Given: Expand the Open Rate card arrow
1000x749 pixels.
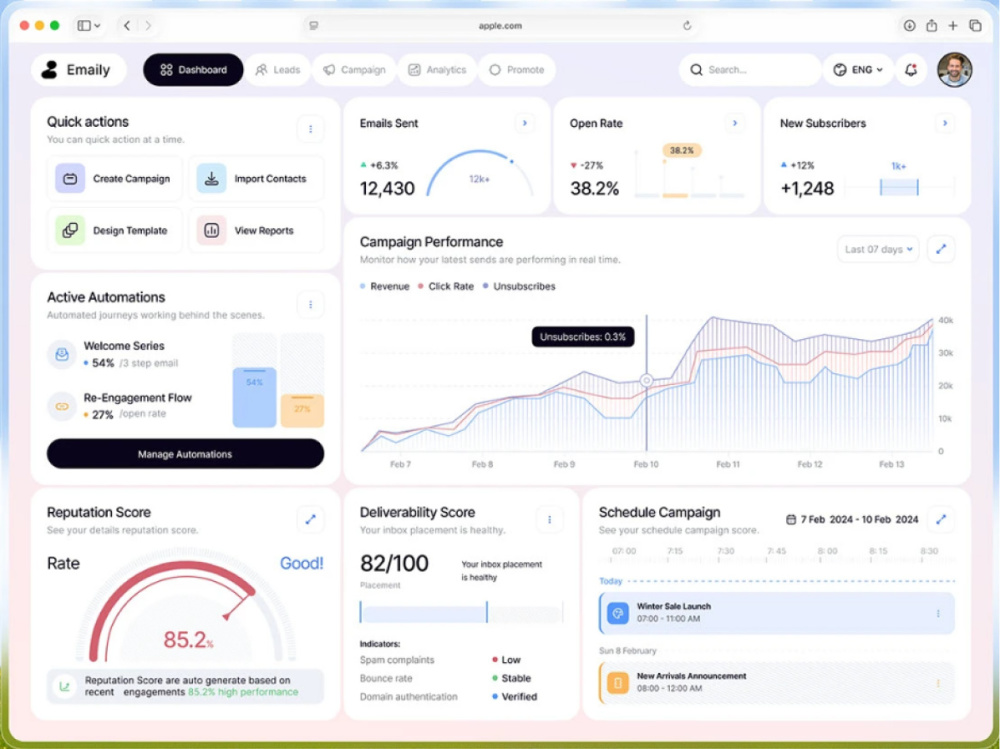Looking at the screenshot, I should pos(735,123).
